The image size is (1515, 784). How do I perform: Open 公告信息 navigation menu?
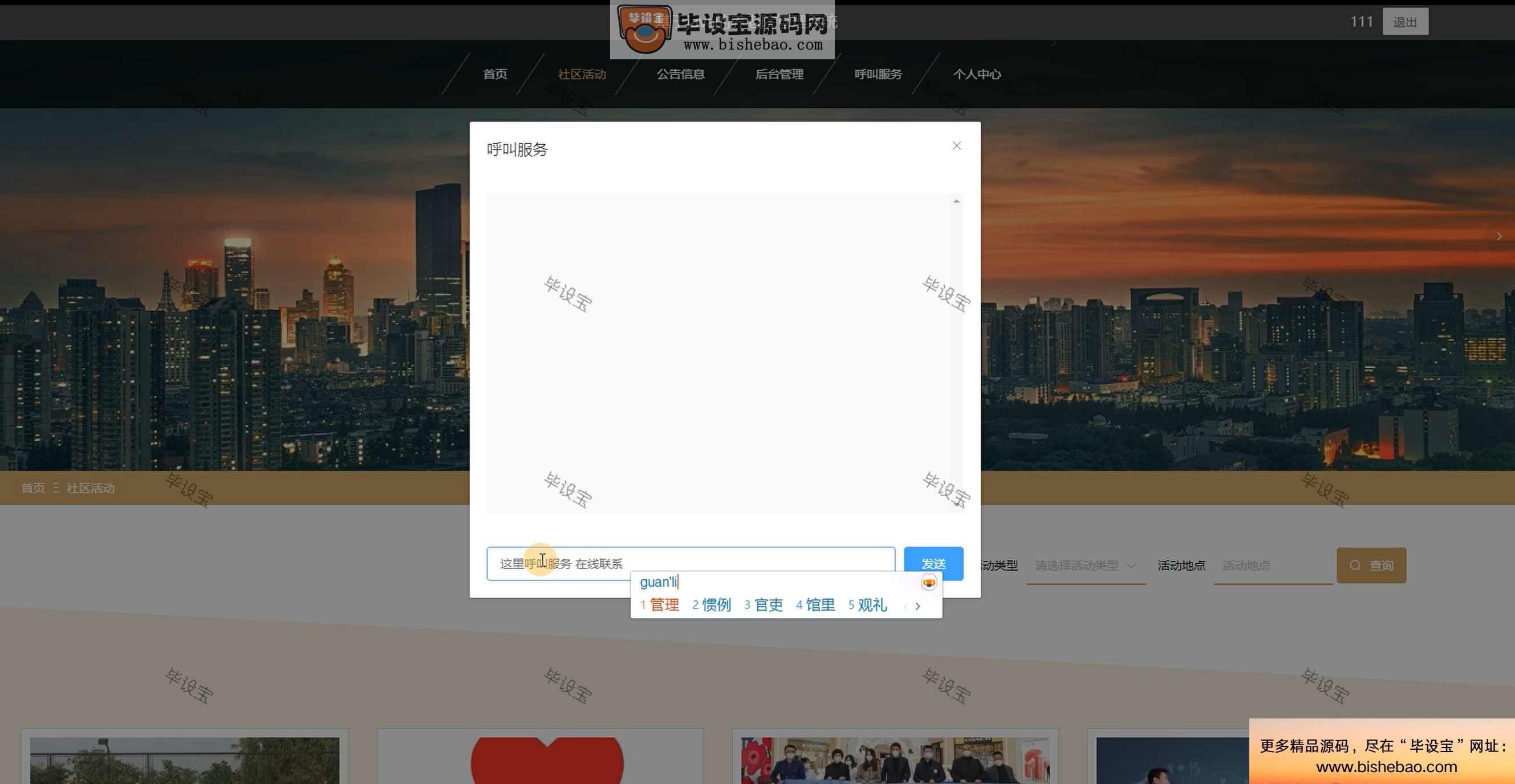click(680, 74)
